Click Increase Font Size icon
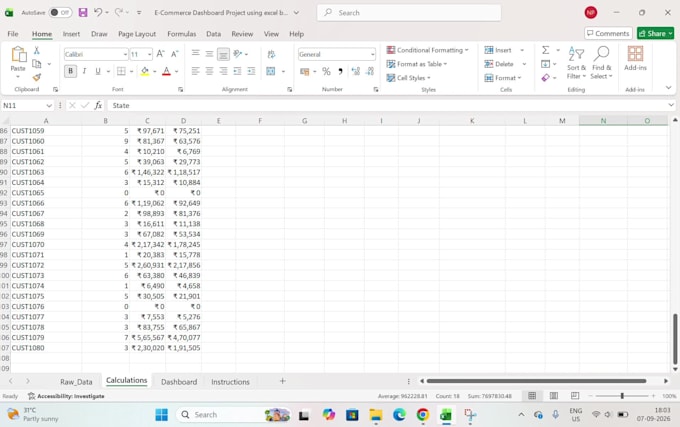680x427 pixels. [160, 54]
